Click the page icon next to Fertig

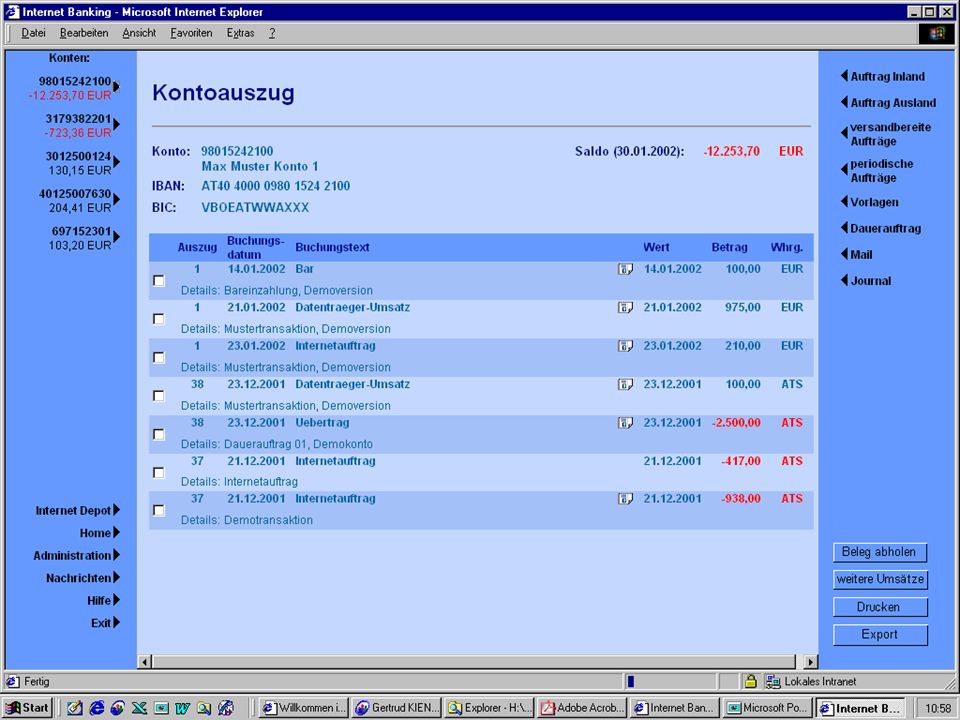tap(13, 681)
